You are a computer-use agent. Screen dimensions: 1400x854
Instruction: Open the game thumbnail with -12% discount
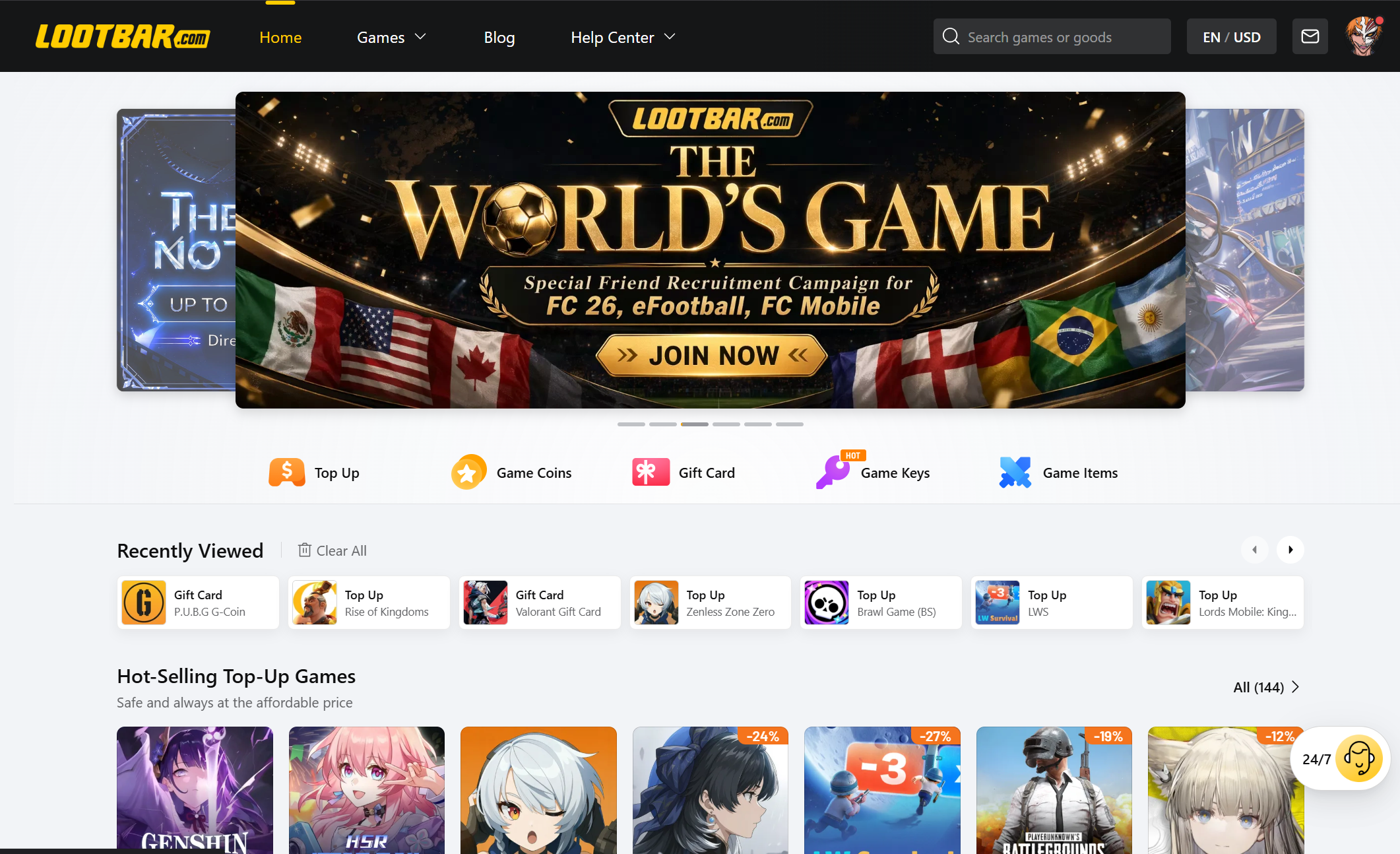coord(1226,790)
